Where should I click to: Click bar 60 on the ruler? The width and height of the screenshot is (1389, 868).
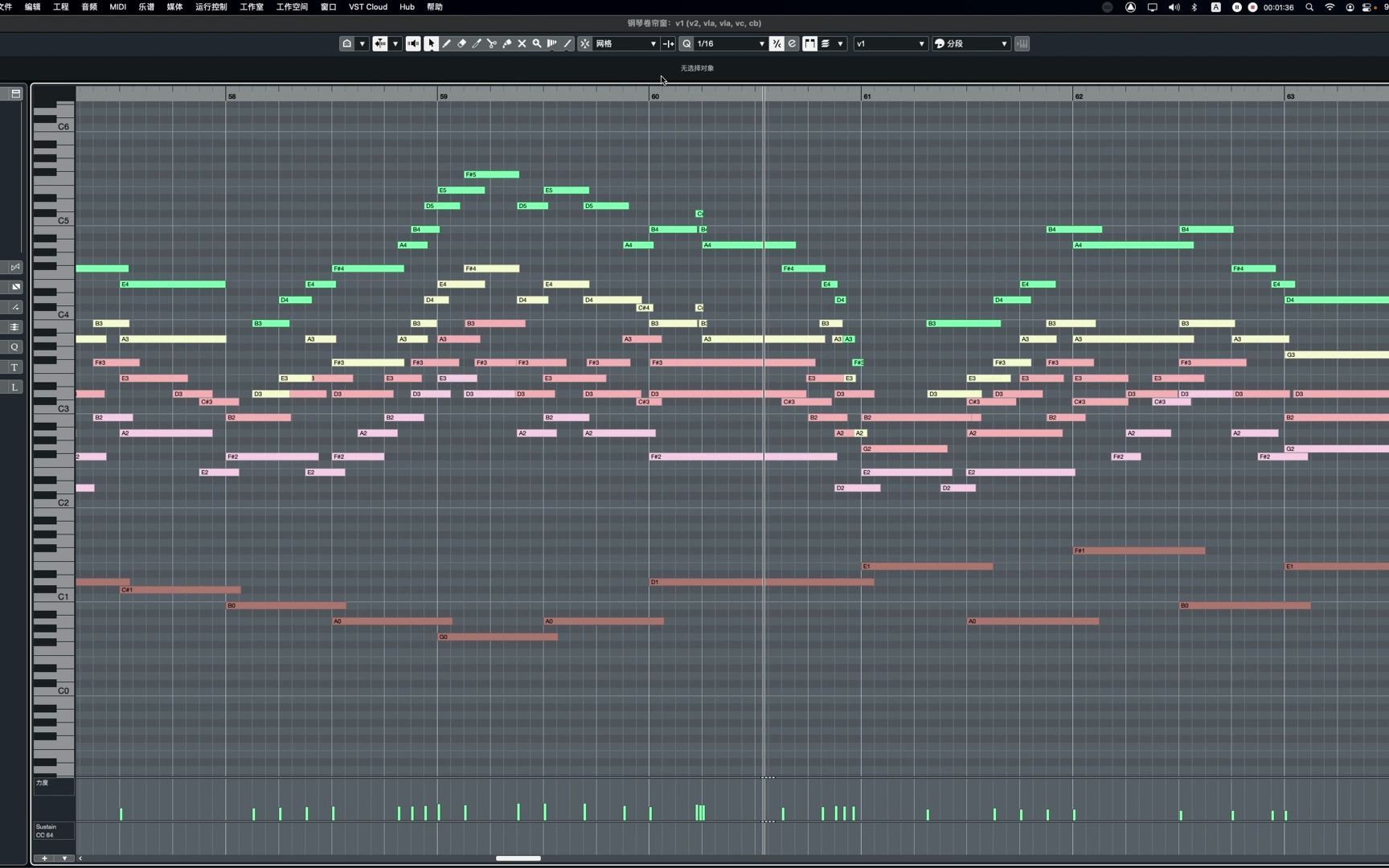(654, 96)
